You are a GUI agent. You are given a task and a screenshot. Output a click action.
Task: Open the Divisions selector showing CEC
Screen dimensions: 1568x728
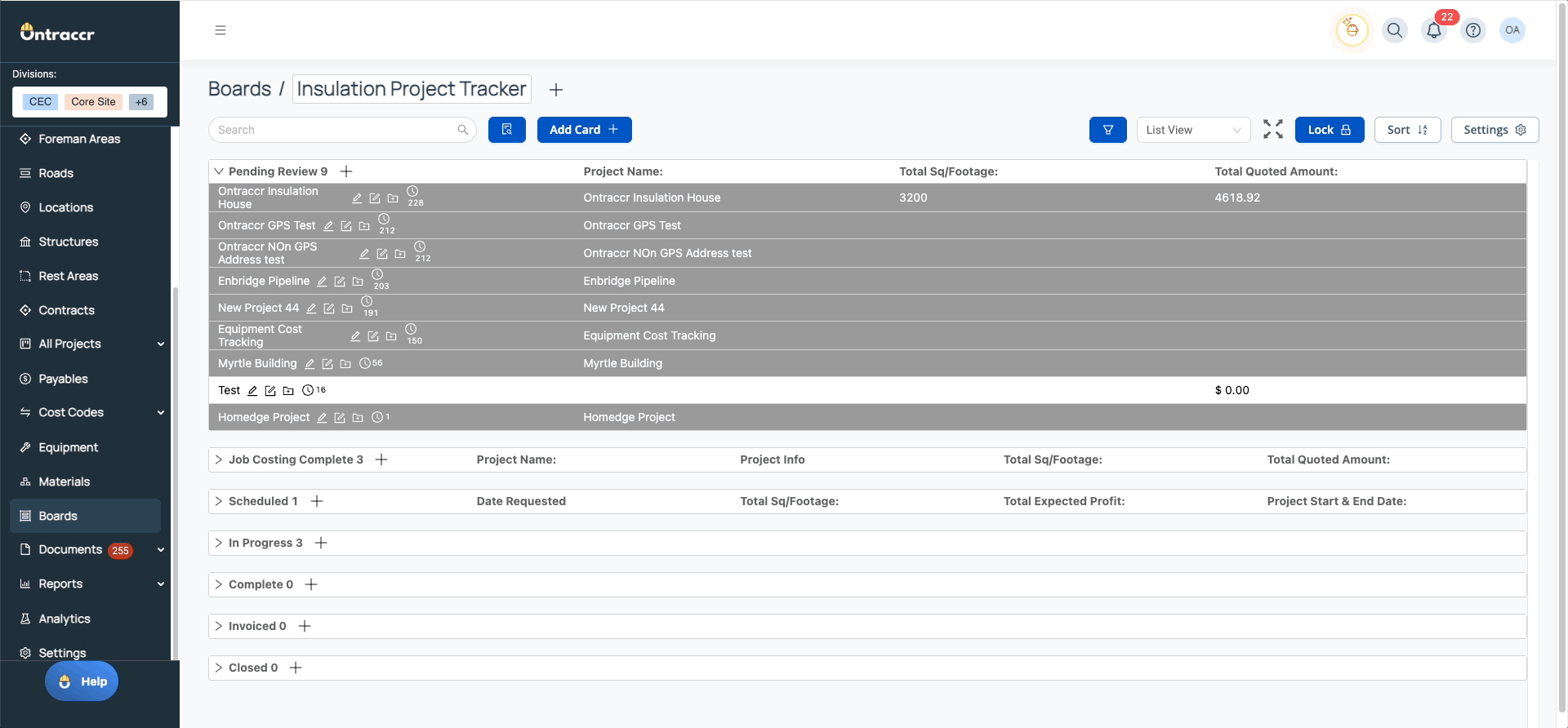pos(90,102)
